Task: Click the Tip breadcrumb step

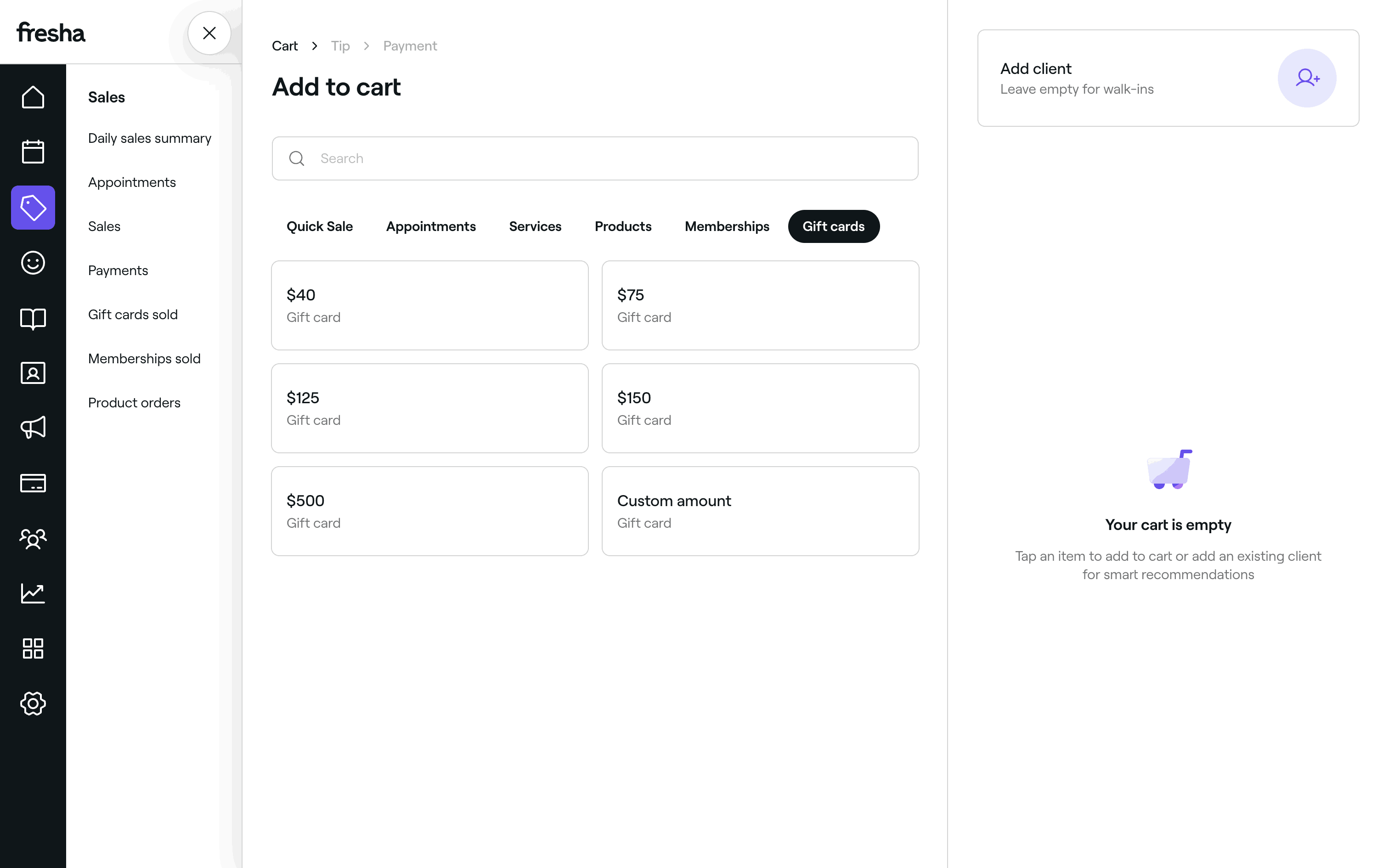Action: point(340,46)
